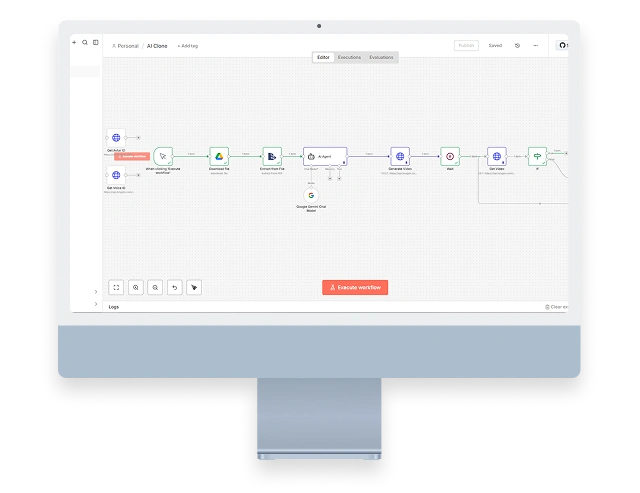Fit workflow to view with the fullscreen icon
This screenshot has height=493, width=640.
click(116, 287)
